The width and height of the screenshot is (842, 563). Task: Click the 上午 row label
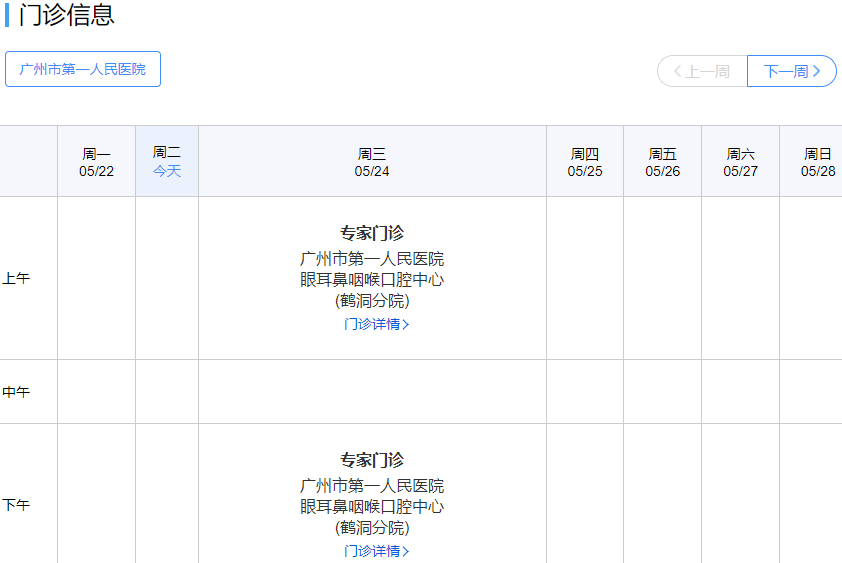pyautogui.click(x=17, y=279)
